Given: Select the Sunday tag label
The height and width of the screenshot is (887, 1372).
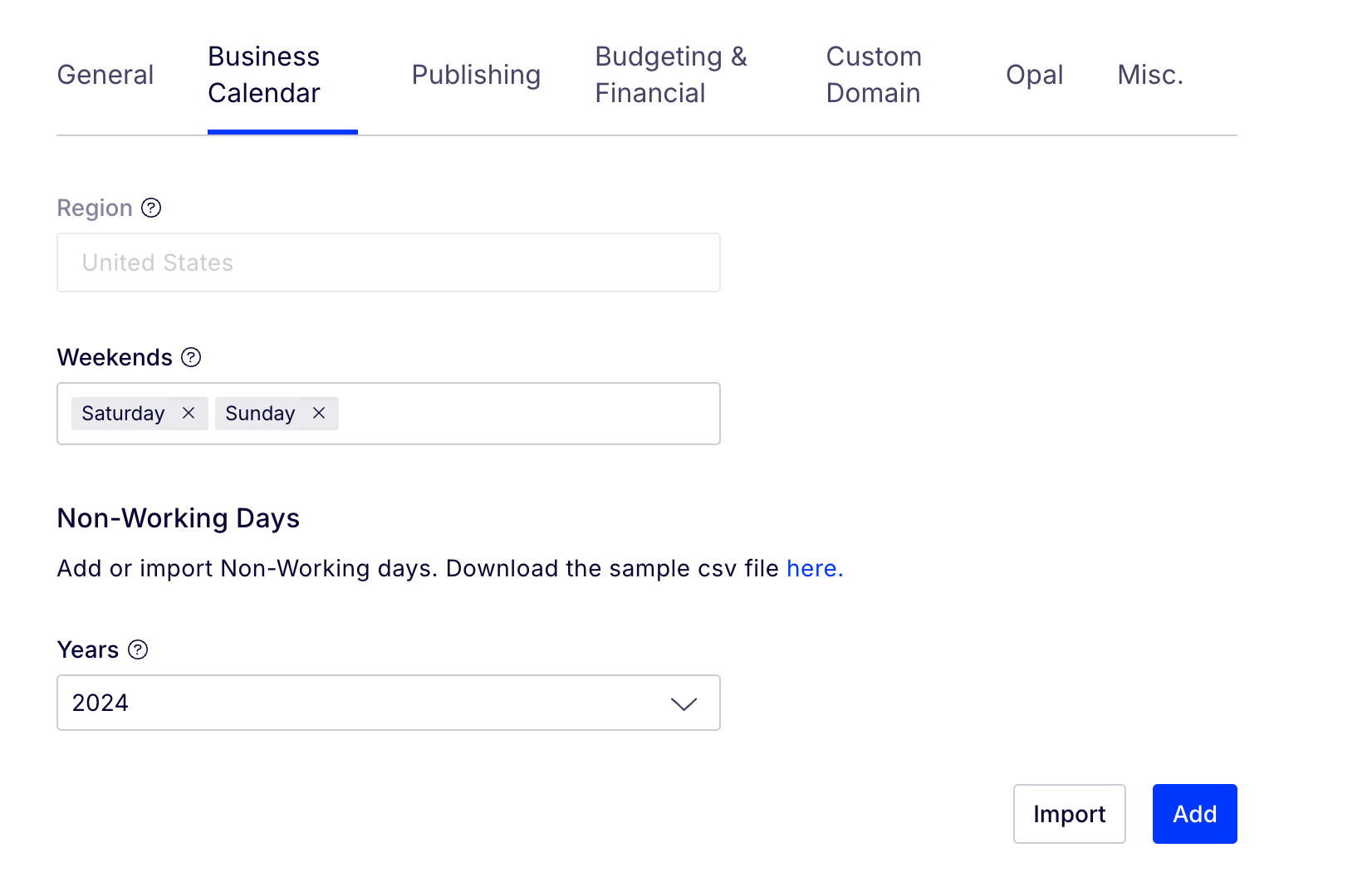Looking at the screenshot, I should (260, 414).
